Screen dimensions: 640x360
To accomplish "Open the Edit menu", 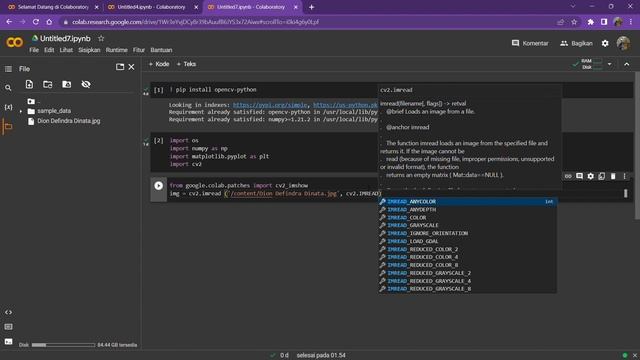I will 49,50.
